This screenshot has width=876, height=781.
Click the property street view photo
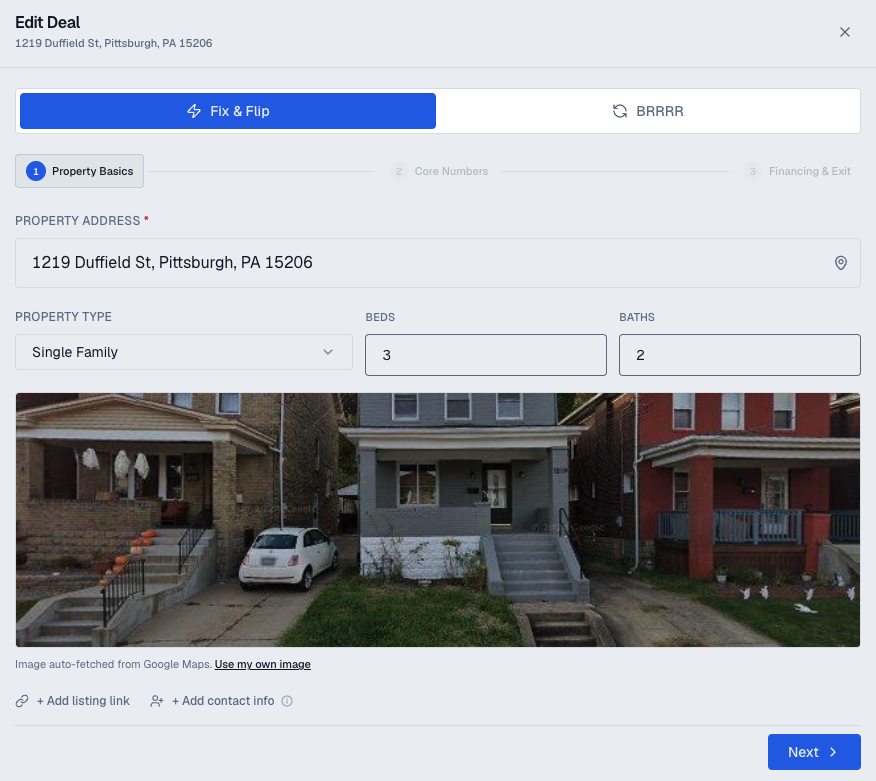pos(438,520)
